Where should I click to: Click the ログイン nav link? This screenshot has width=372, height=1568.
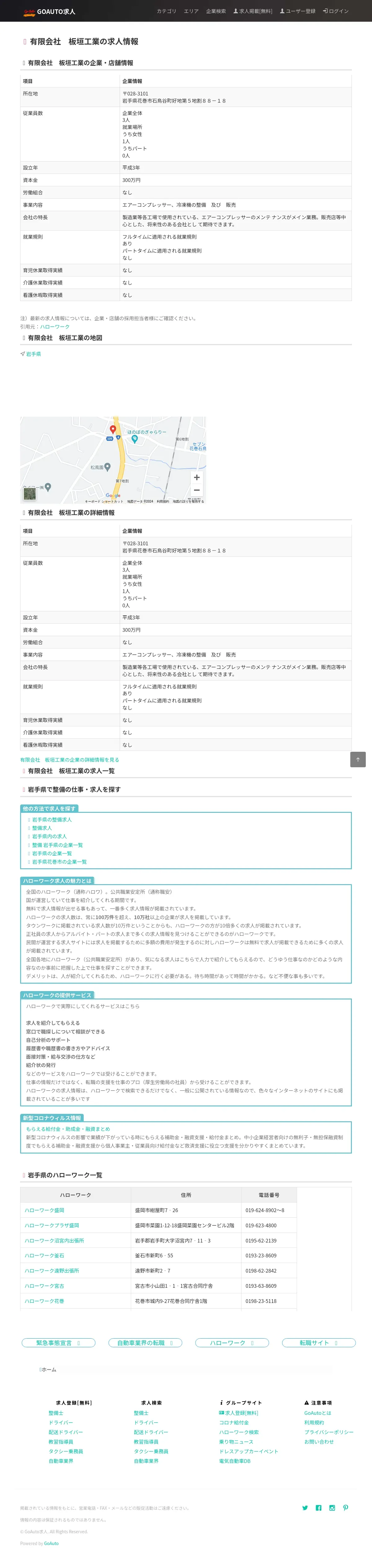pos(335,11)
